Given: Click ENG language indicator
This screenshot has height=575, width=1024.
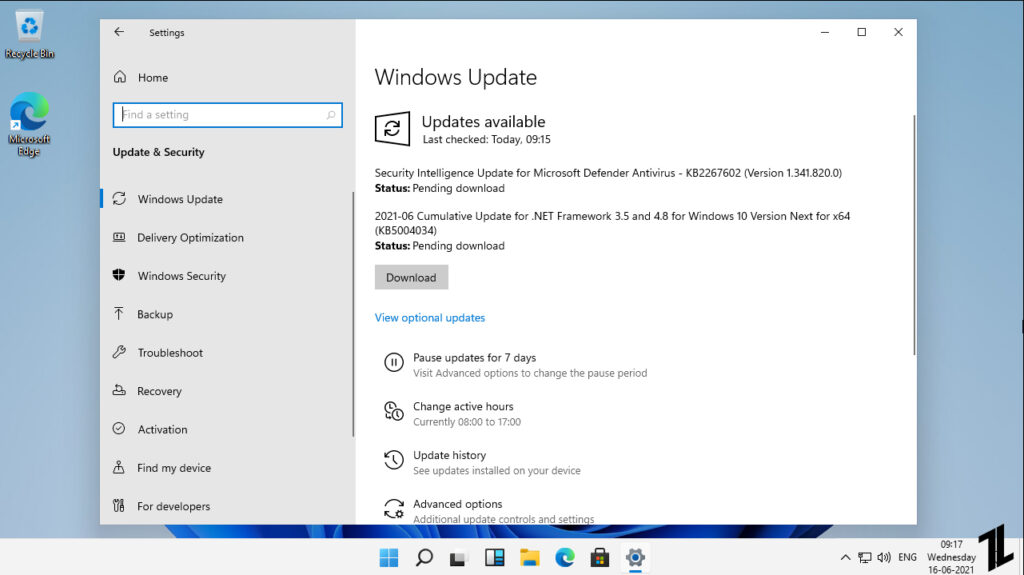Looking at the screenshot, I should point(907,557).
